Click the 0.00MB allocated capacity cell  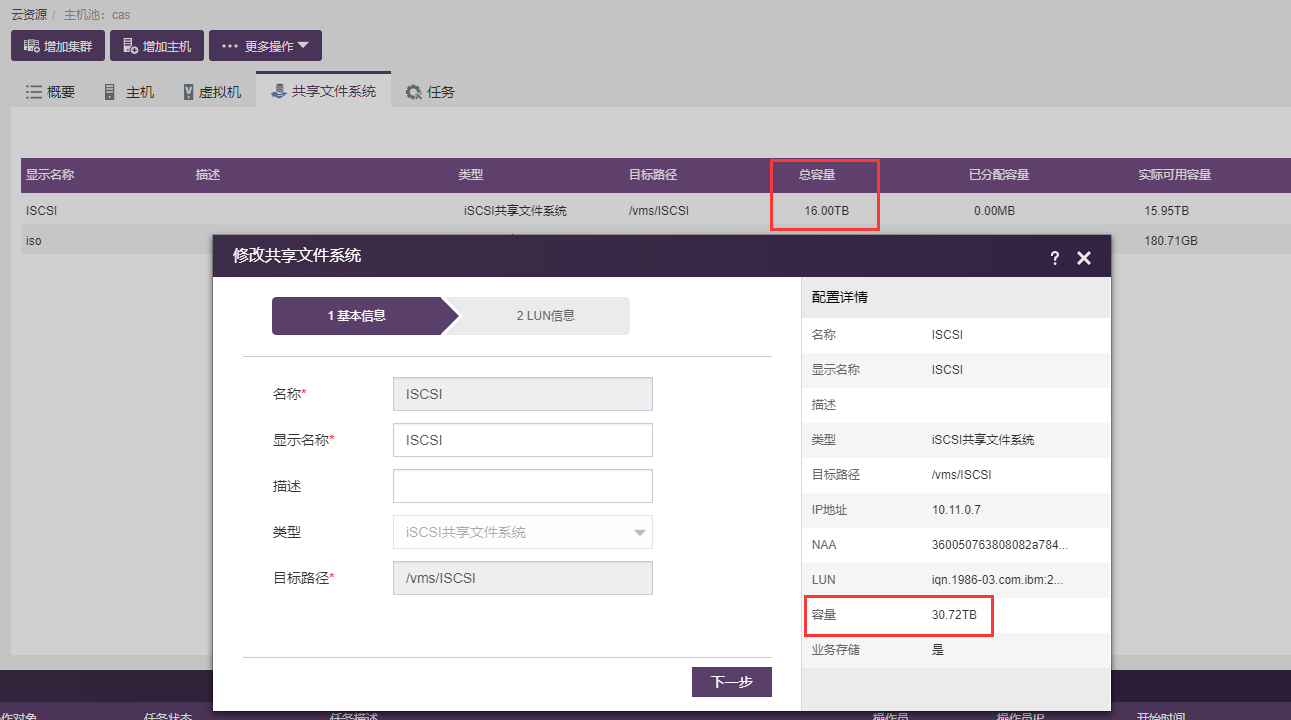coord(994,211)
